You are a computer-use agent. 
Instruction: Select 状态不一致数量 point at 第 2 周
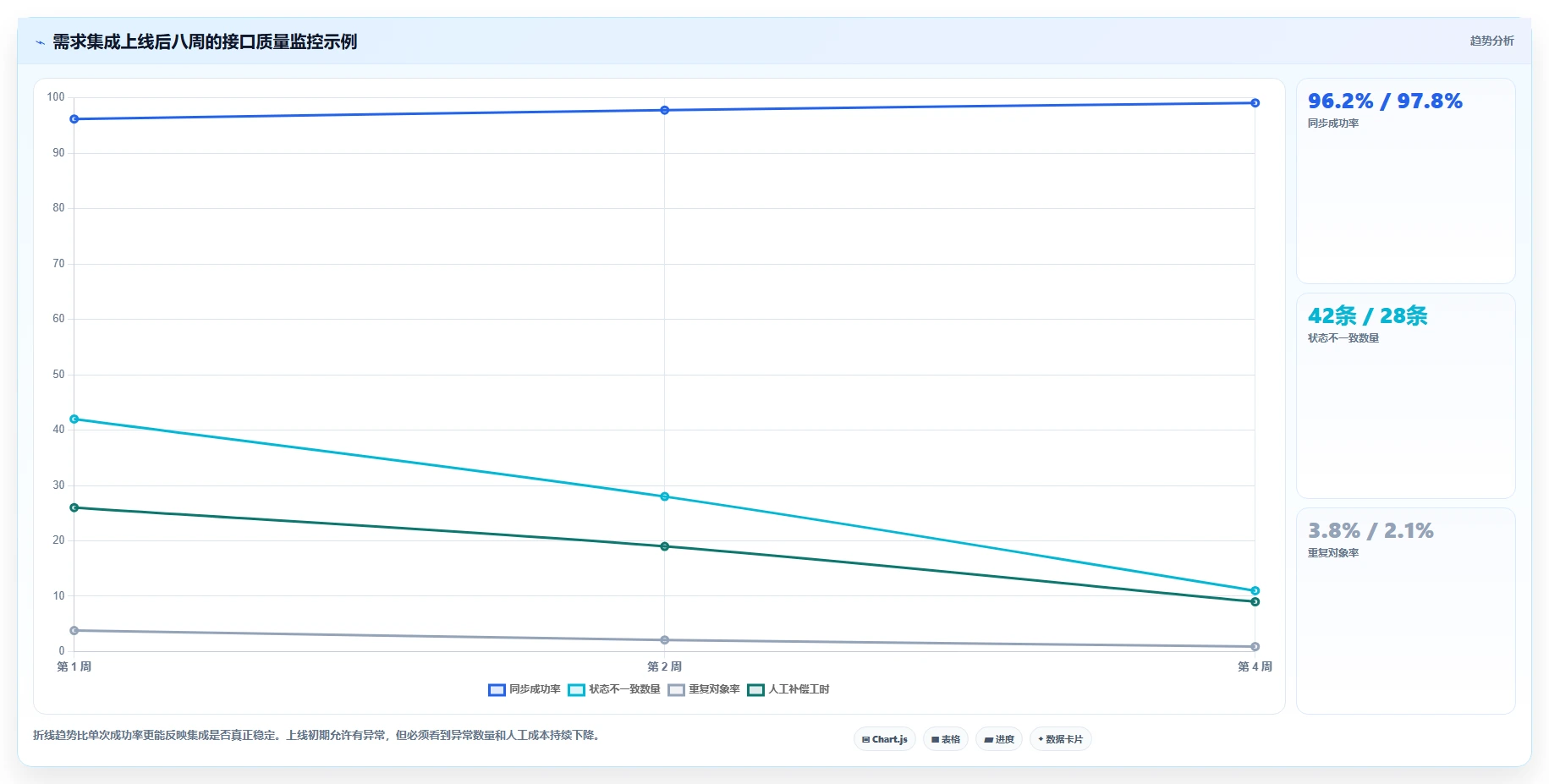point(665,496)
